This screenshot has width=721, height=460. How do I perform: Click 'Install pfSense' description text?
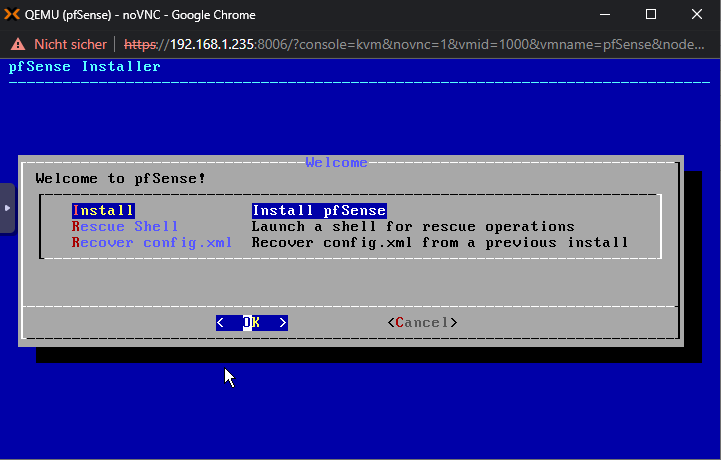click(x=319, y=211)
